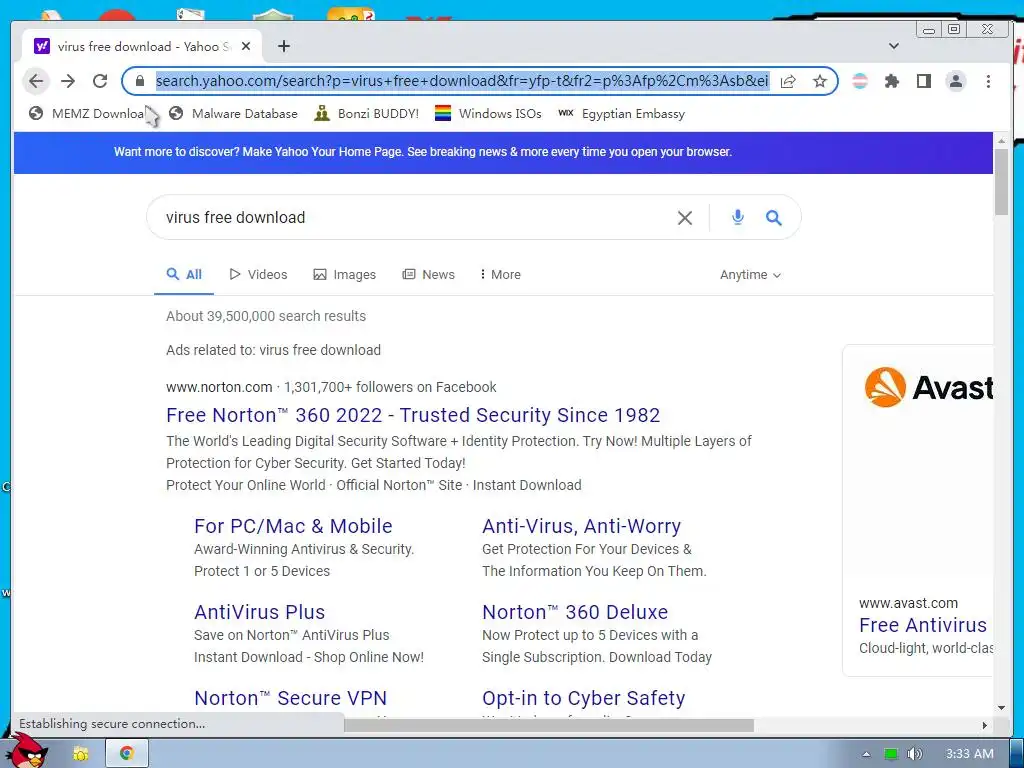This screenshot has height=768, width=1024.
Task: Open For PC/Mac & Mobile link
Action: (293, 526)
